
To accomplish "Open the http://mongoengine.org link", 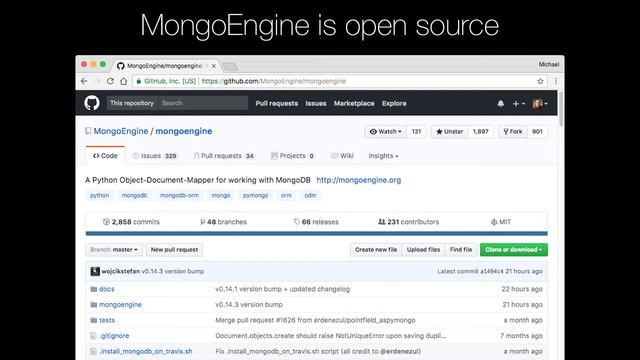I will coord(359,180).
